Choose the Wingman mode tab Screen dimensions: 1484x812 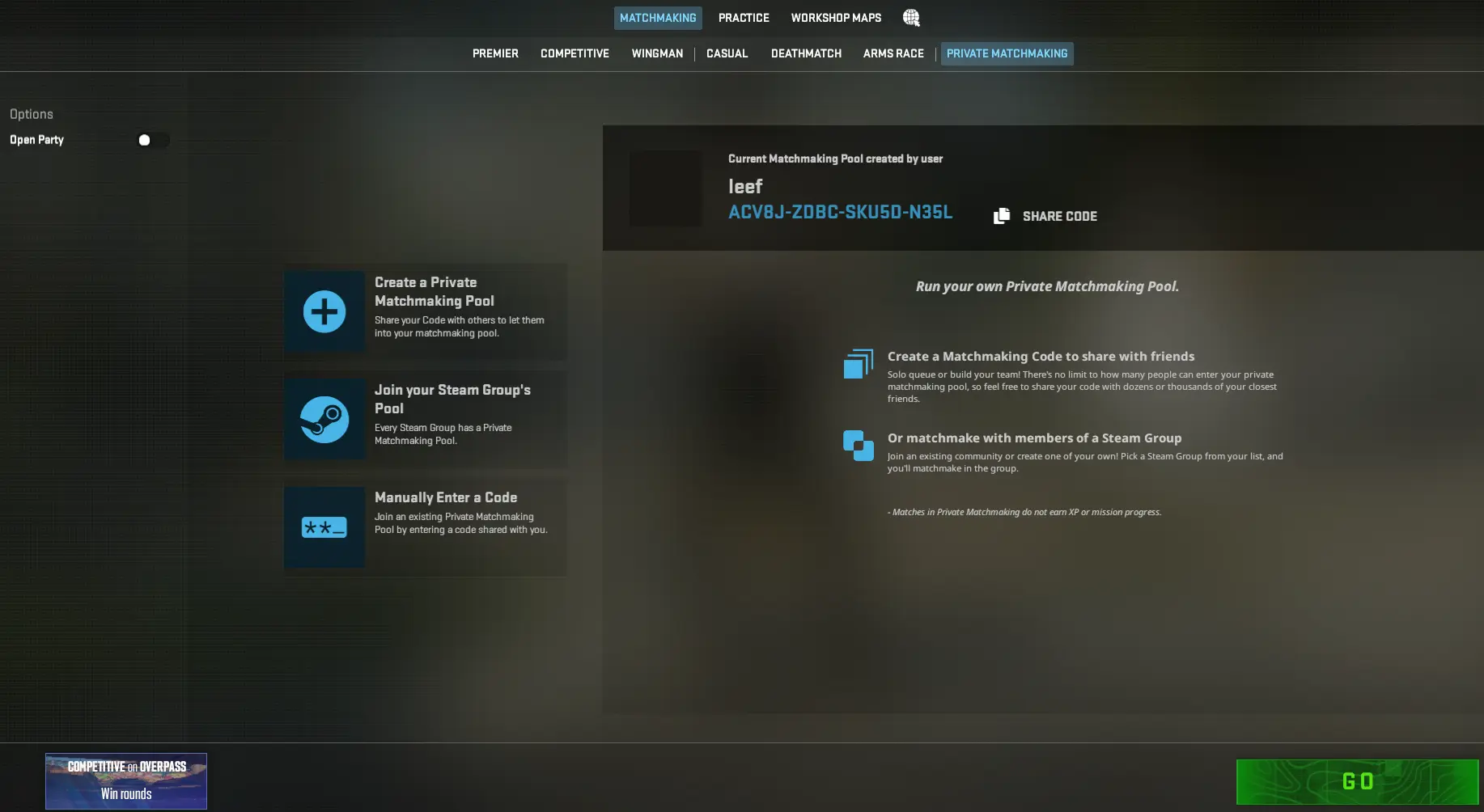657,53
